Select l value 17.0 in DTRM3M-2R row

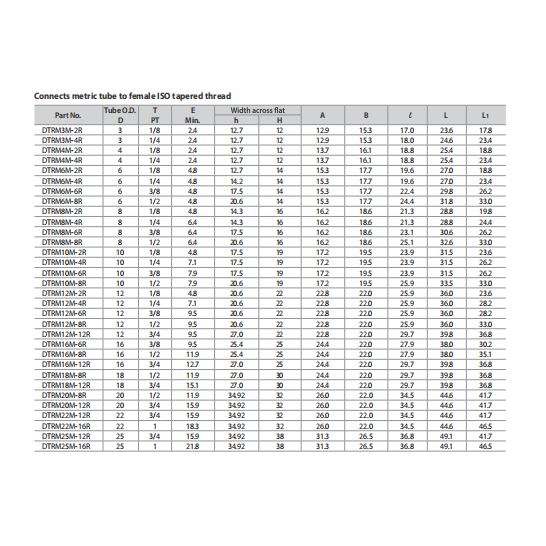pos(407,131)
